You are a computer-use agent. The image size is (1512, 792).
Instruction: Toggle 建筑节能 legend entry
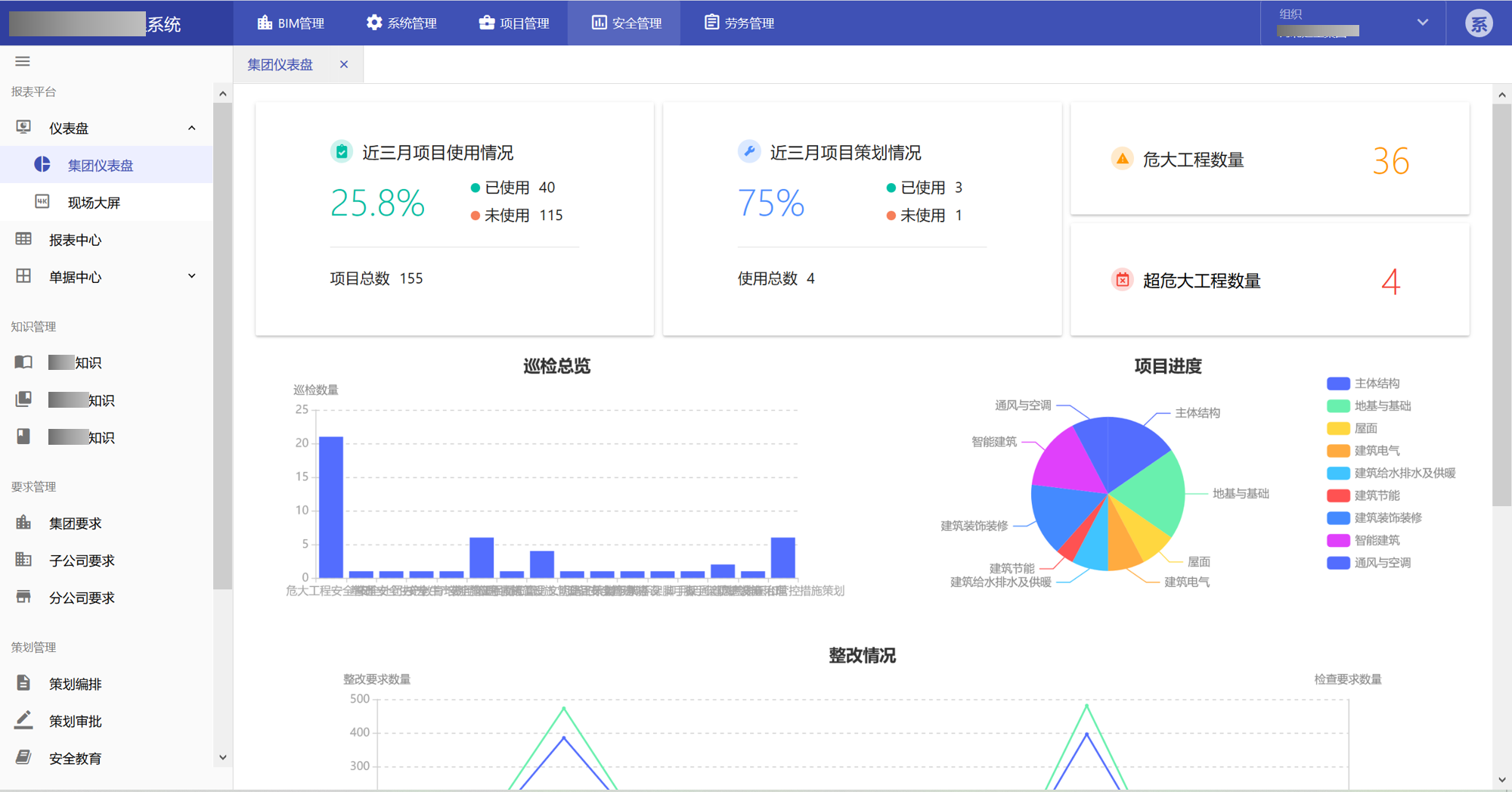click(1363, 495)
